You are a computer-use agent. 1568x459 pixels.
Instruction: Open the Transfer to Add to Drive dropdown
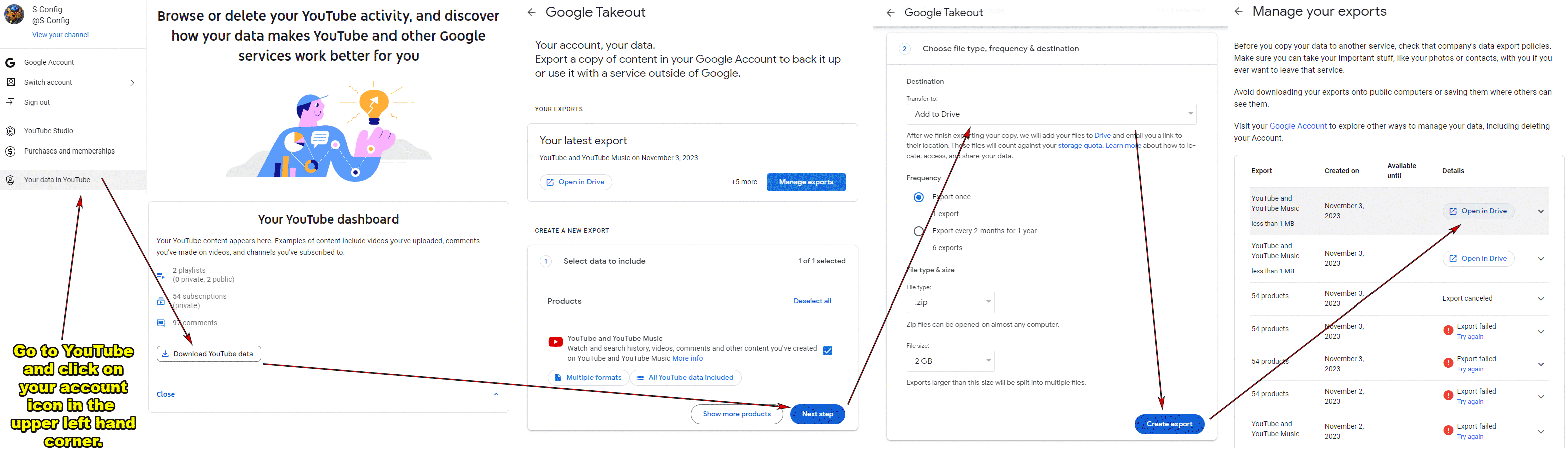(x=1051, y=114)
